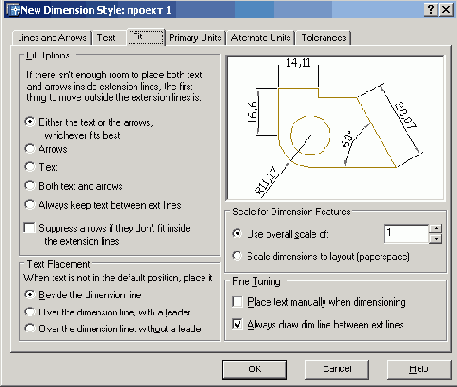This screenshot has width=457, height=387.
Task: Open the Primary Units tab
Action: tap(195, 38)
